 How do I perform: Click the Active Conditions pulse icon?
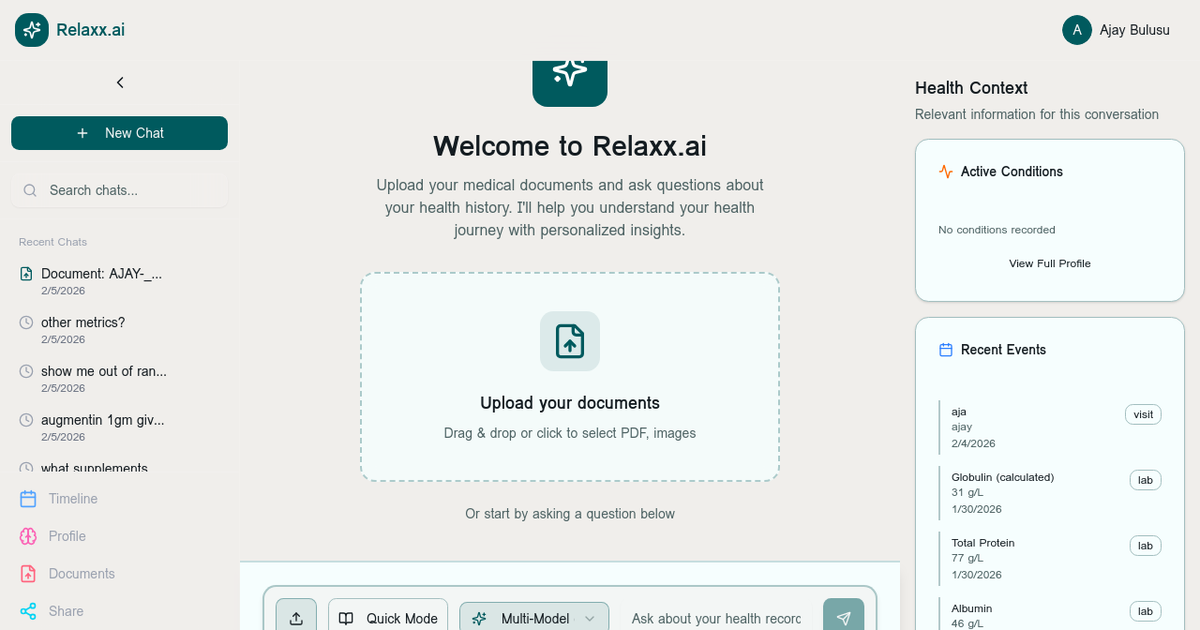pos(944,171)
